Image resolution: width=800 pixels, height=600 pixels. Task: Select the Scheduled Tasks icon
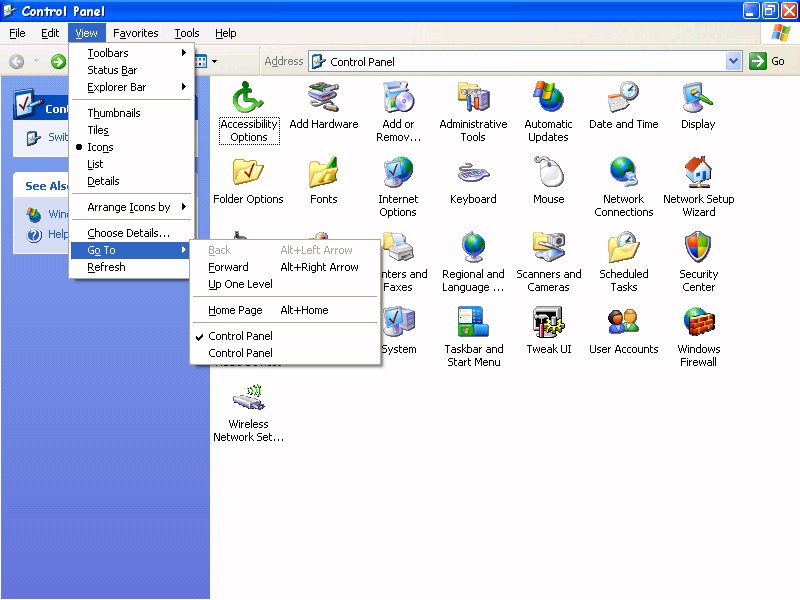pos(623,247)
